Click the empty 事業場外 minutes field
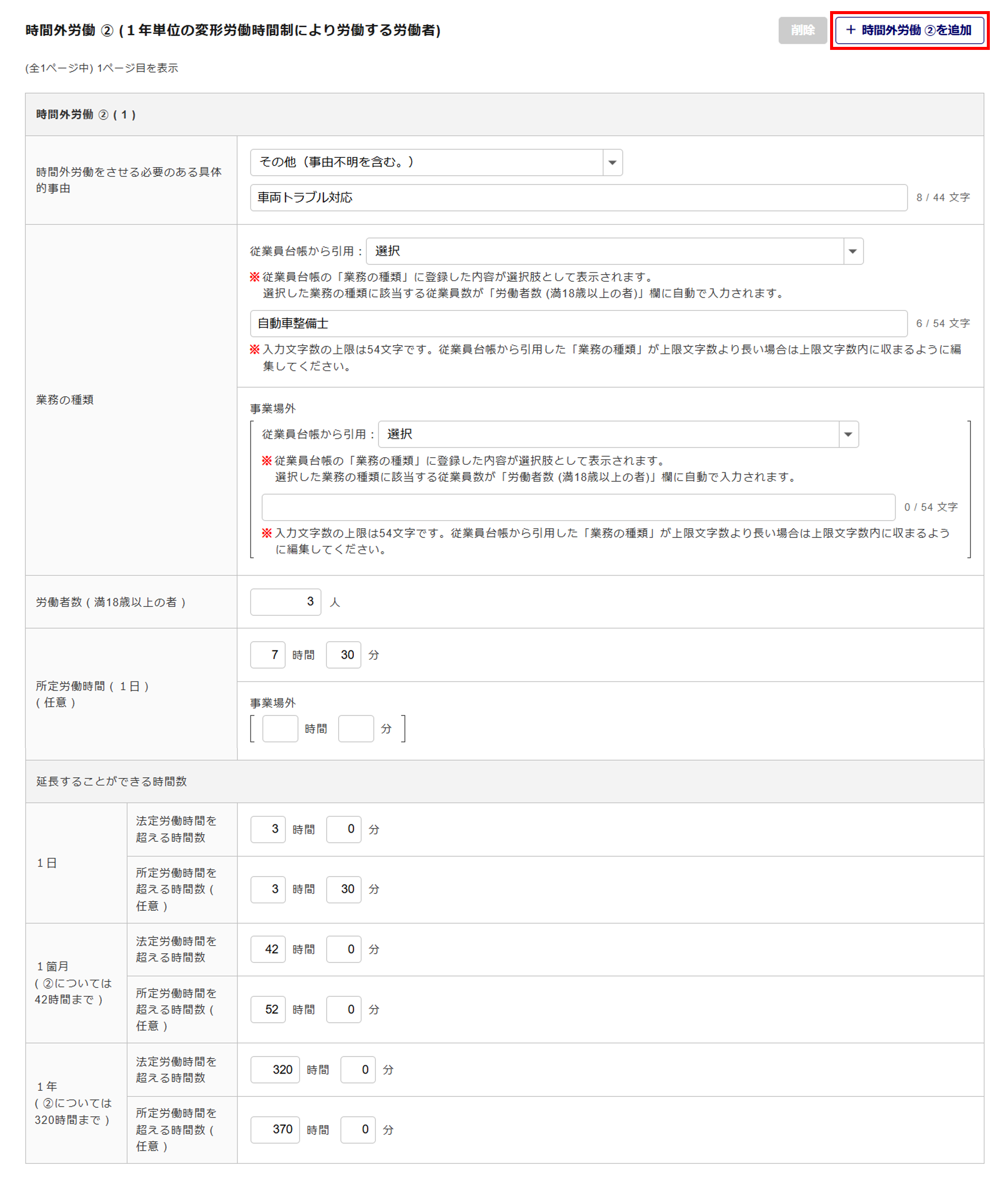 click(356, 729)
